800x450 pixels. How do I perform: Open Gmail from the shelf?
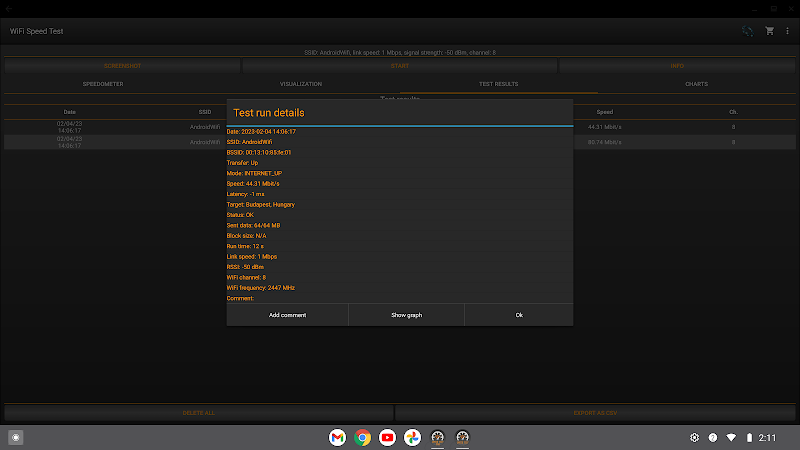[x=338, y=438]
